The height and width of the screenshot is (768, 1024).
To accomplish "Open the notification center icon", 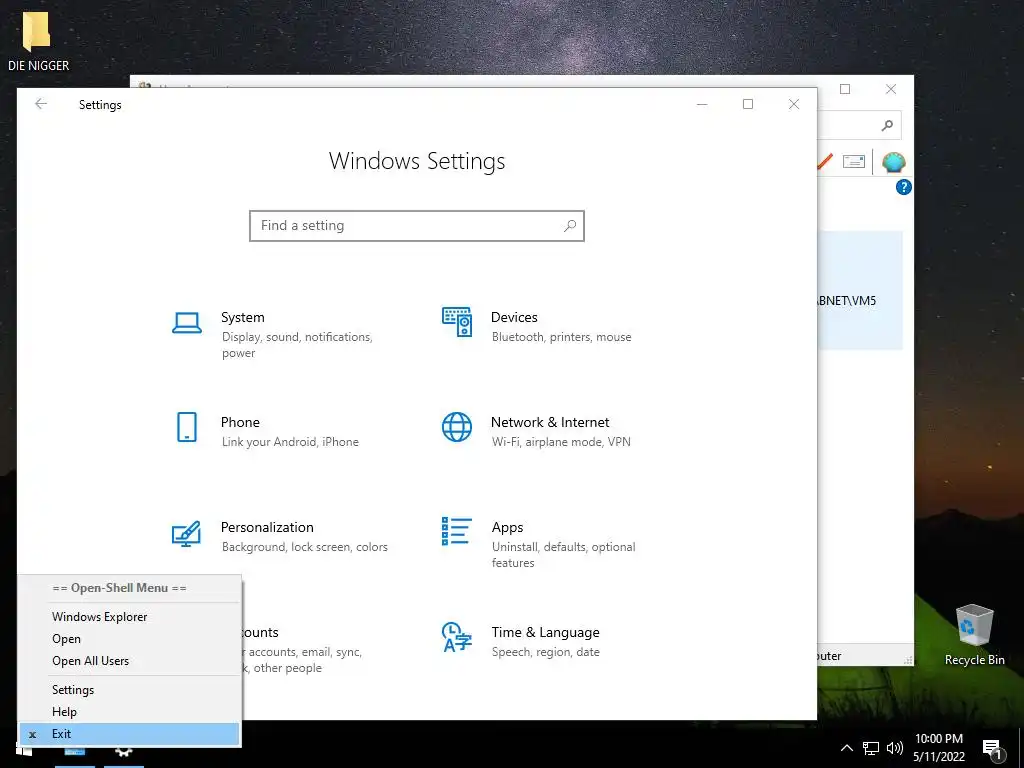I will 992,749.
